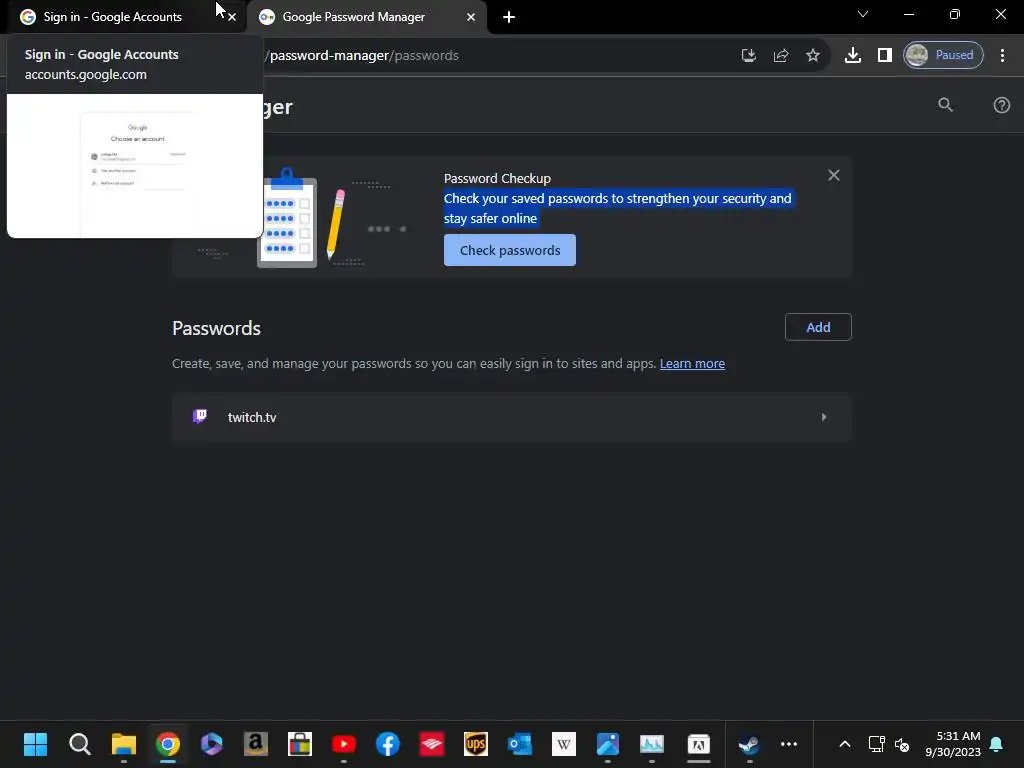This screenshot has height=768, width=1024.
Task: Open the Learn more link
Action: pos(692,364)
